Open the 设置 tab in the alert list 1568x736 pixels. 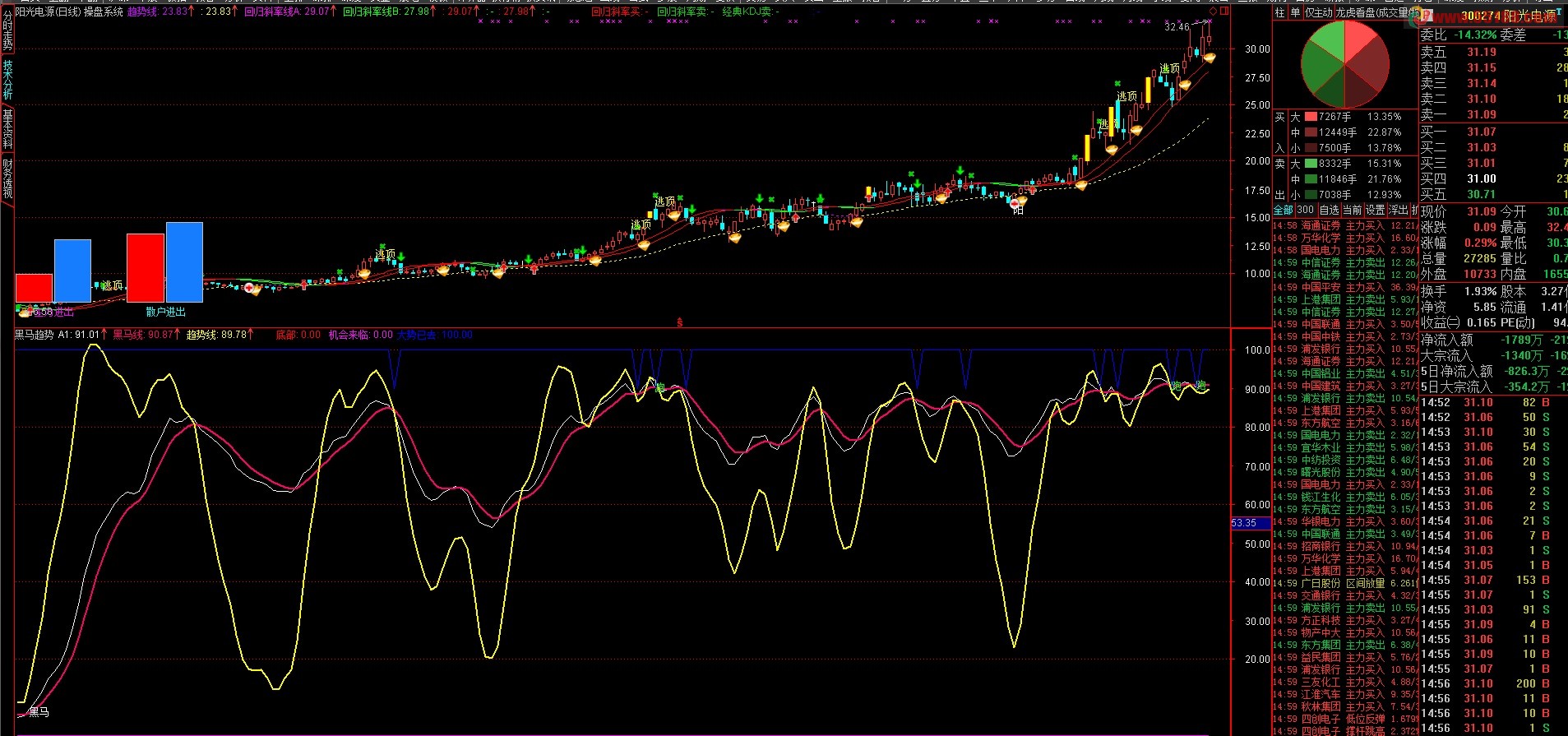pos(1375,211)
